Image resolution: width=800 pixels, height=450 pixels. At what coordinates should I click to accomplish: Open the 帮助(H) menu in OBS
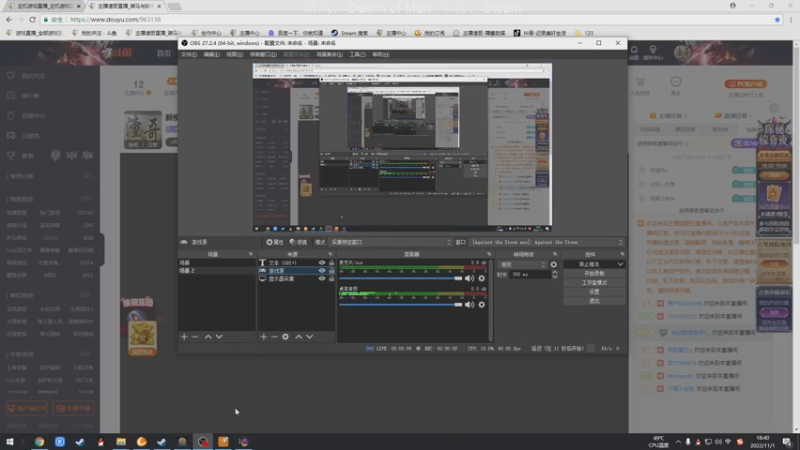tap(381, 55)
